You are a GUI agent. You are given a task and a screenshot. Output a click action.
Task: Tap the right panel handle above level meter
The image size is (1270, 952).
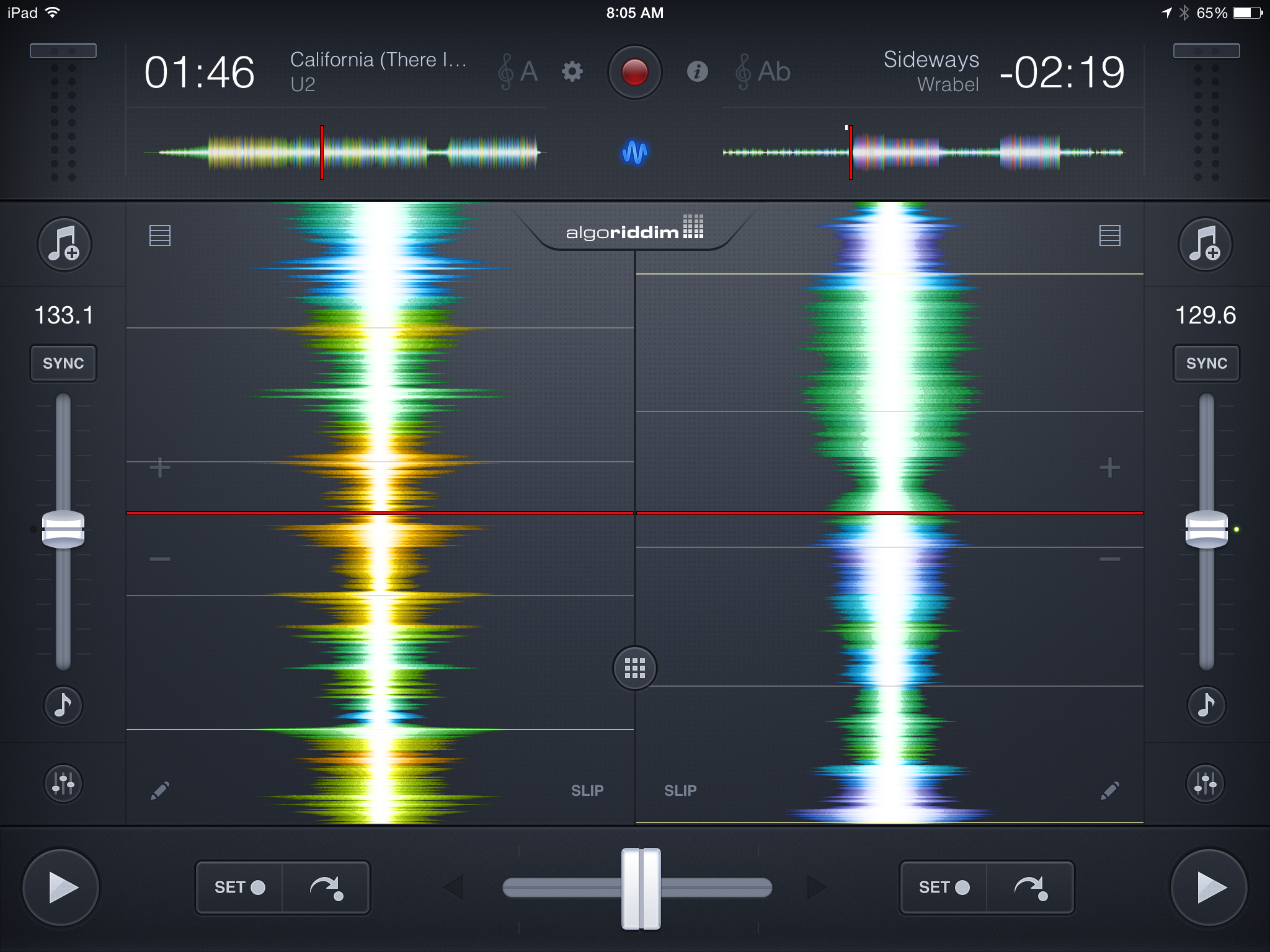pyautogui.click(x=1207, y=51)
